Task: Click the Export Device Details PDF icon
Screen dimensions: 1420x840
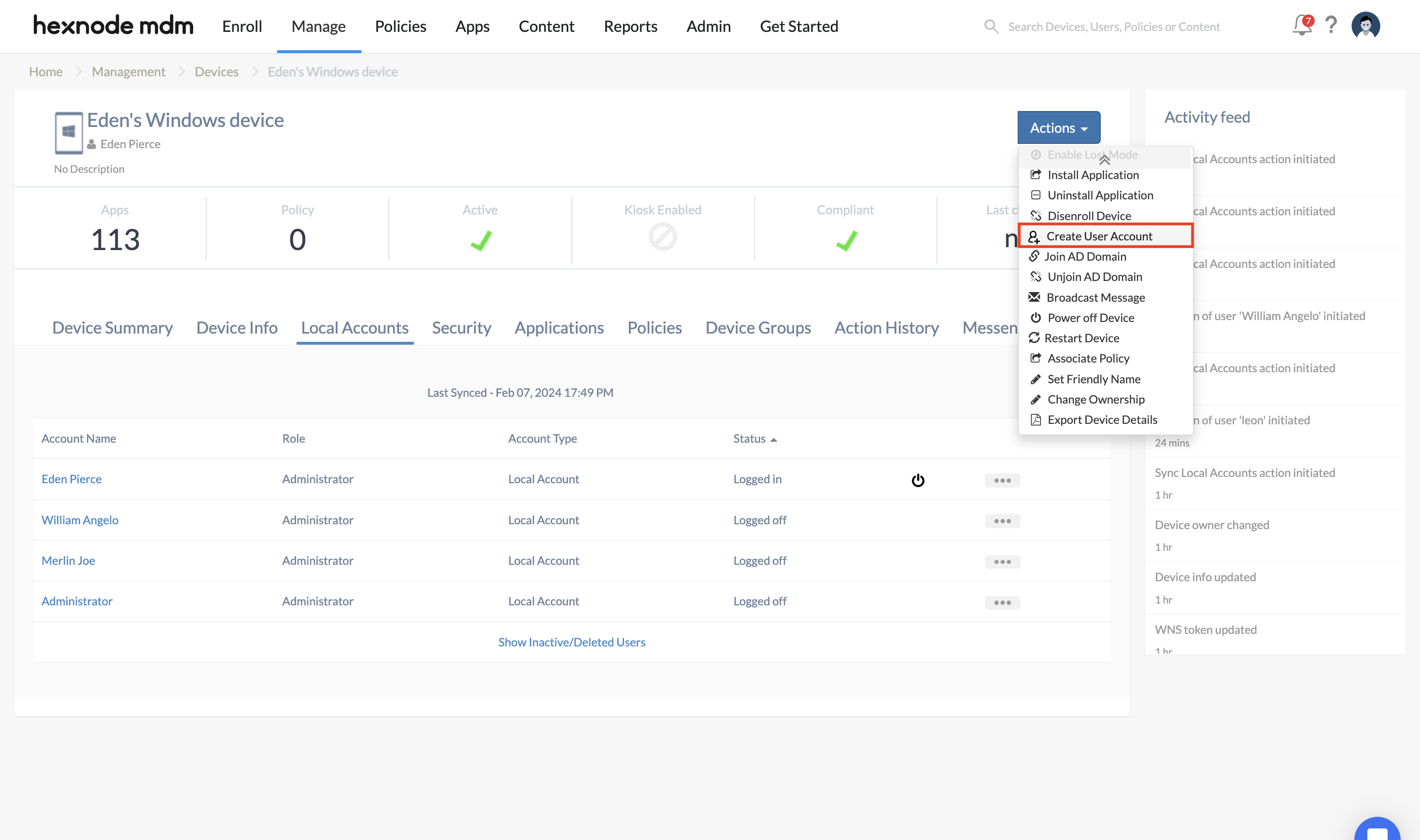Action: click(1036, 420)
